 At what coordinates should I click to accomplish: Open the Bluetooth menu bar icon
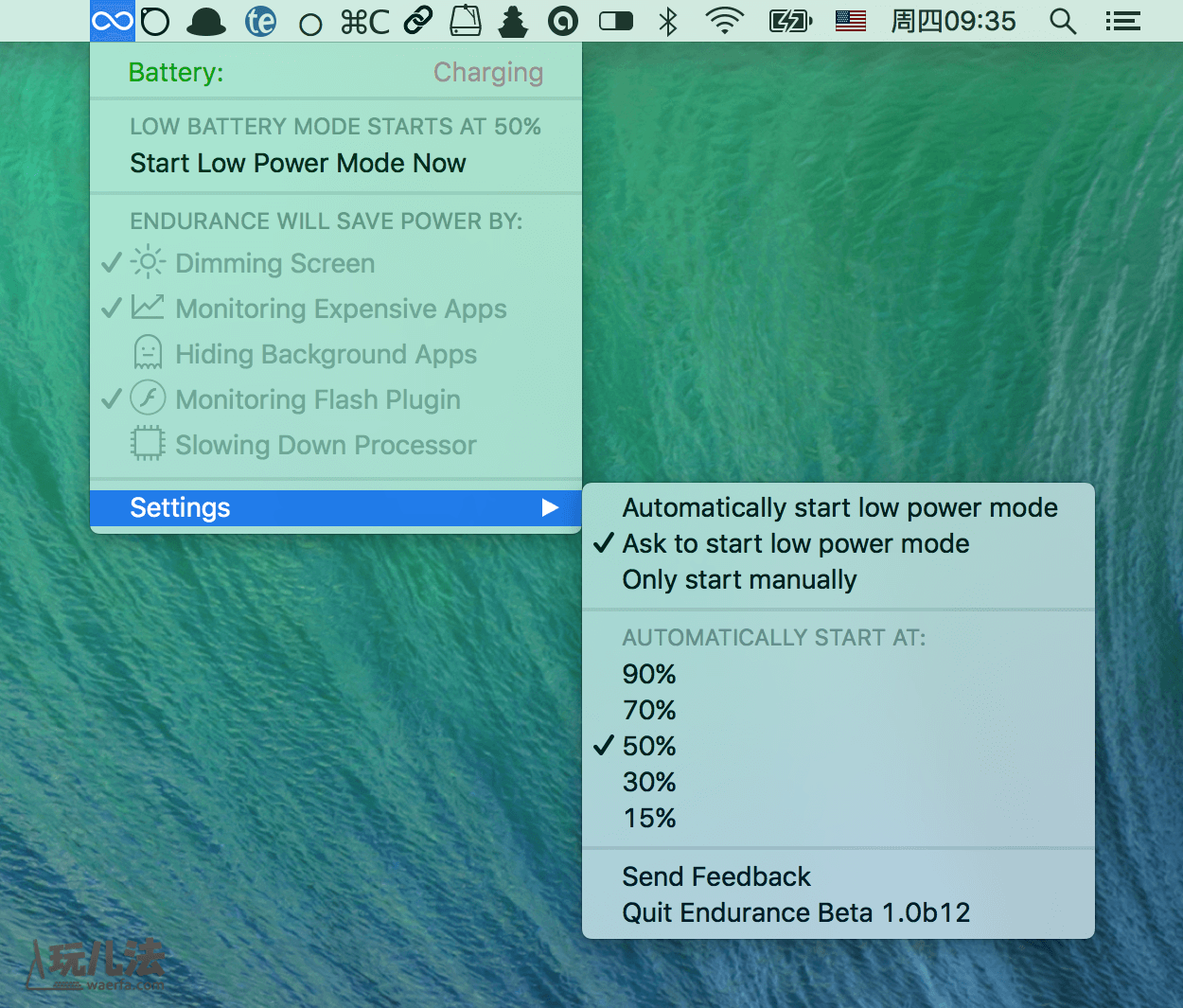point(668,21)
